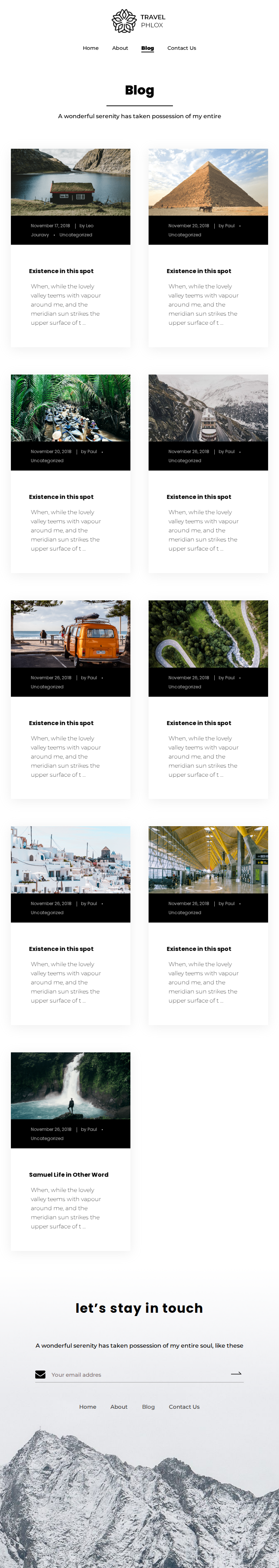Select the Blog tab in header
Viewport: 279px width, 1568px height.
[148, 48]
